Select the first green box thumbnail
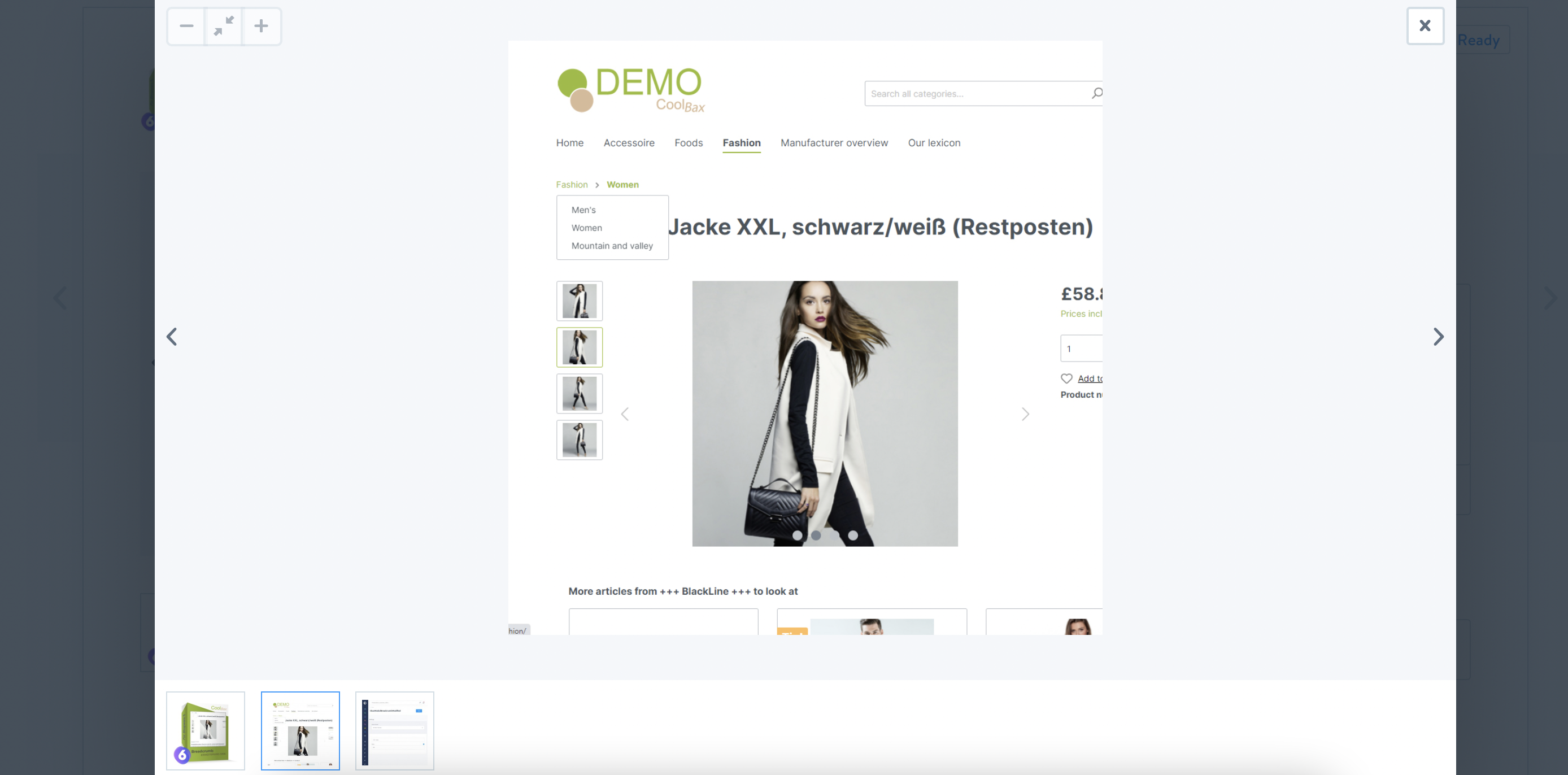The width and height of the screenshot is (1568, 775). (x=206, y=730)
